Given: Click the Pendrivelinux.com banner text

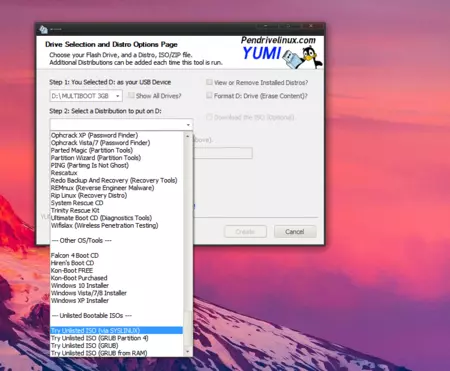Looking at the screenshot, I should click(x=278, y=40).
